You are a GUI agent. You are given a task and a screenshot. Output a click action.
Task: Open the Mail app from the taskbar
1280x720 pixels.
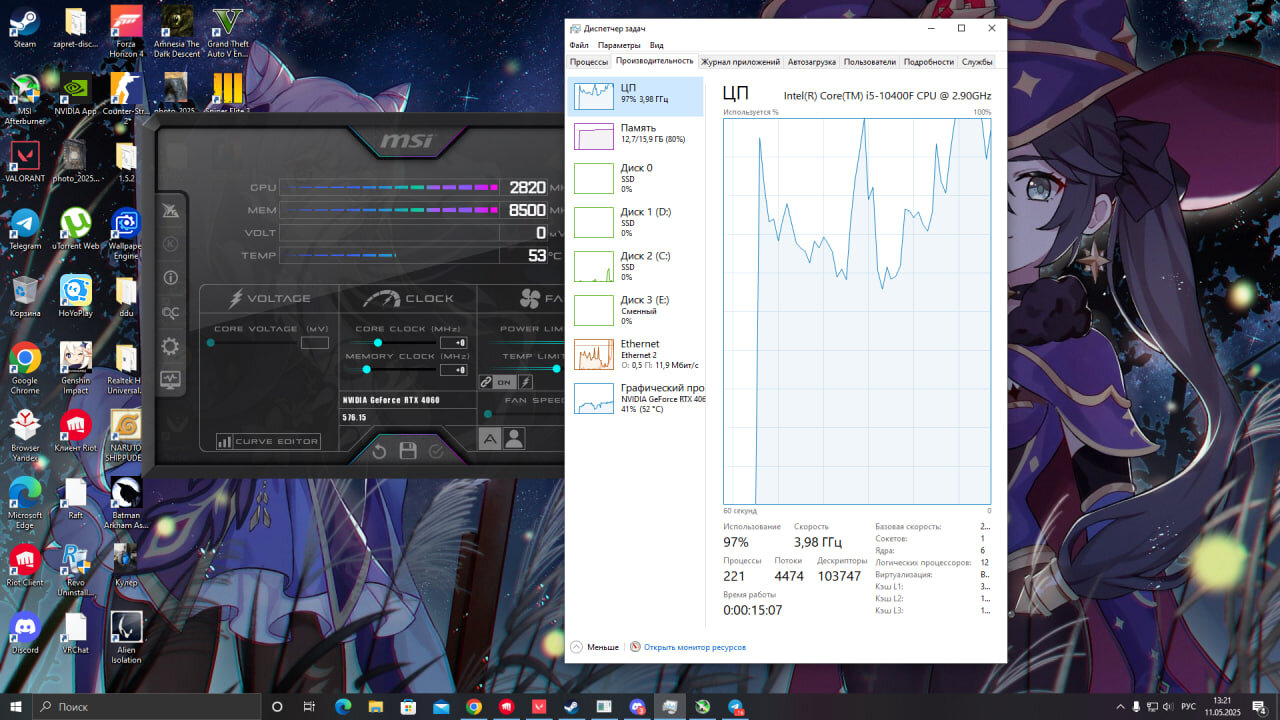tap(441, 706)
